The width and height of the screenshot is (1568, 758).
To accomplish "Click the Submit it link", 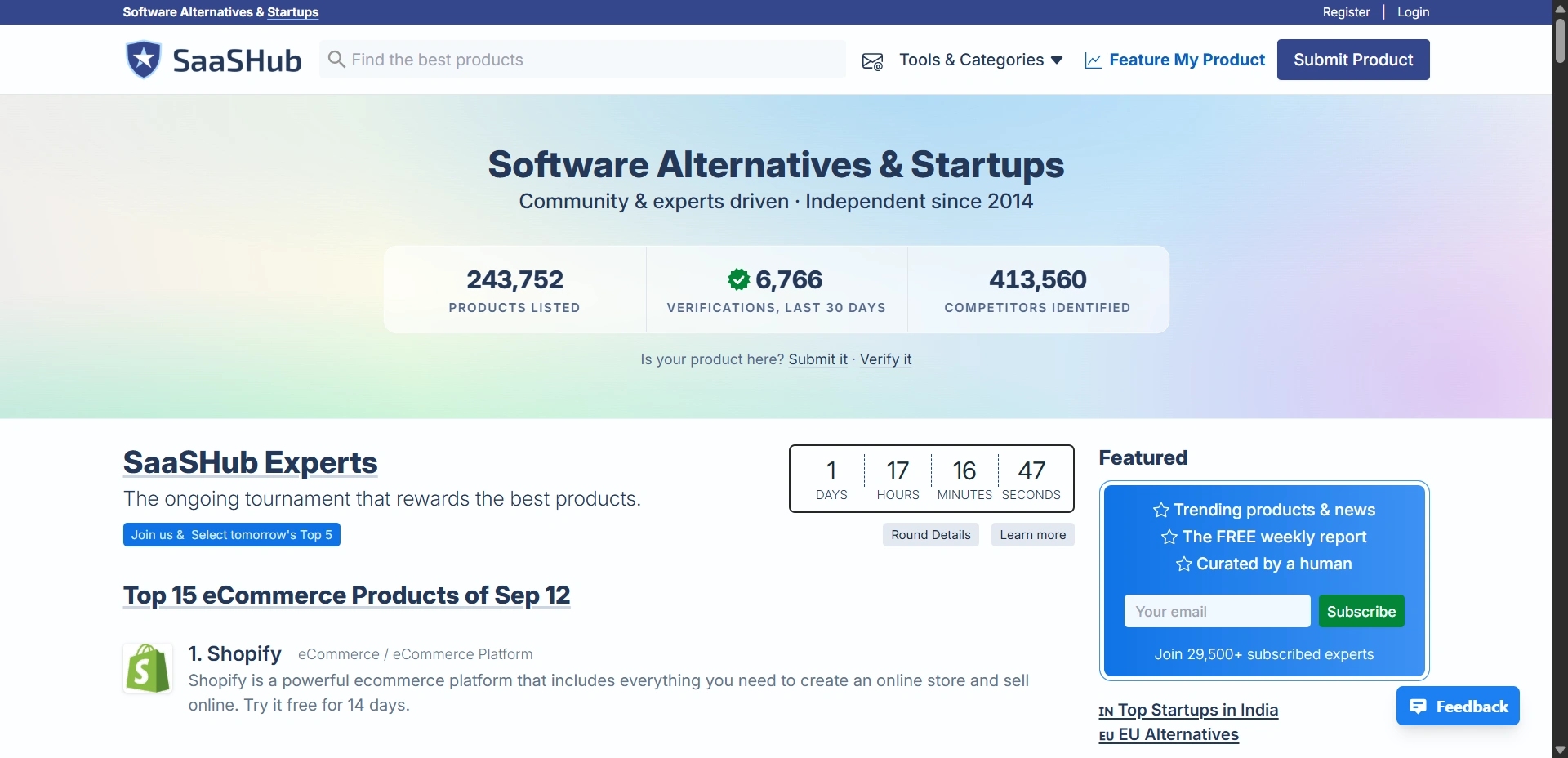I will point(818,359).
